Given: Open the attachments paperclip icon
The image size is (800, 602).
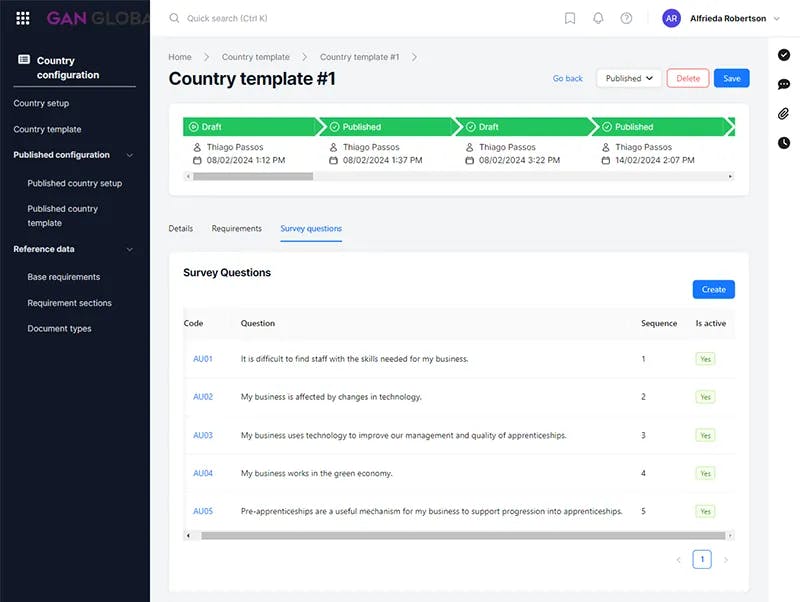Looking at the screenshot, I should coord(784,113).
